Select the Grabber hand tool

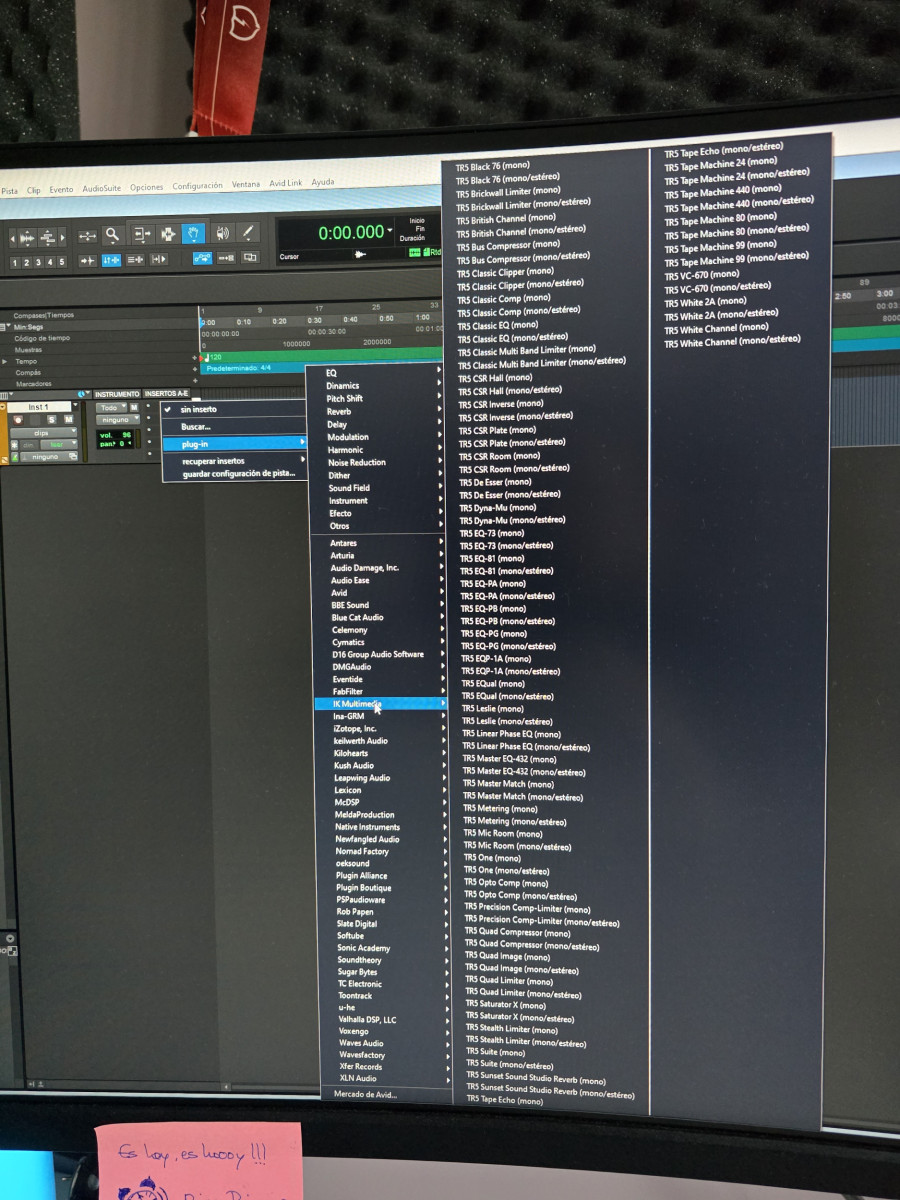pyautogui.click(x=193, y=233)
